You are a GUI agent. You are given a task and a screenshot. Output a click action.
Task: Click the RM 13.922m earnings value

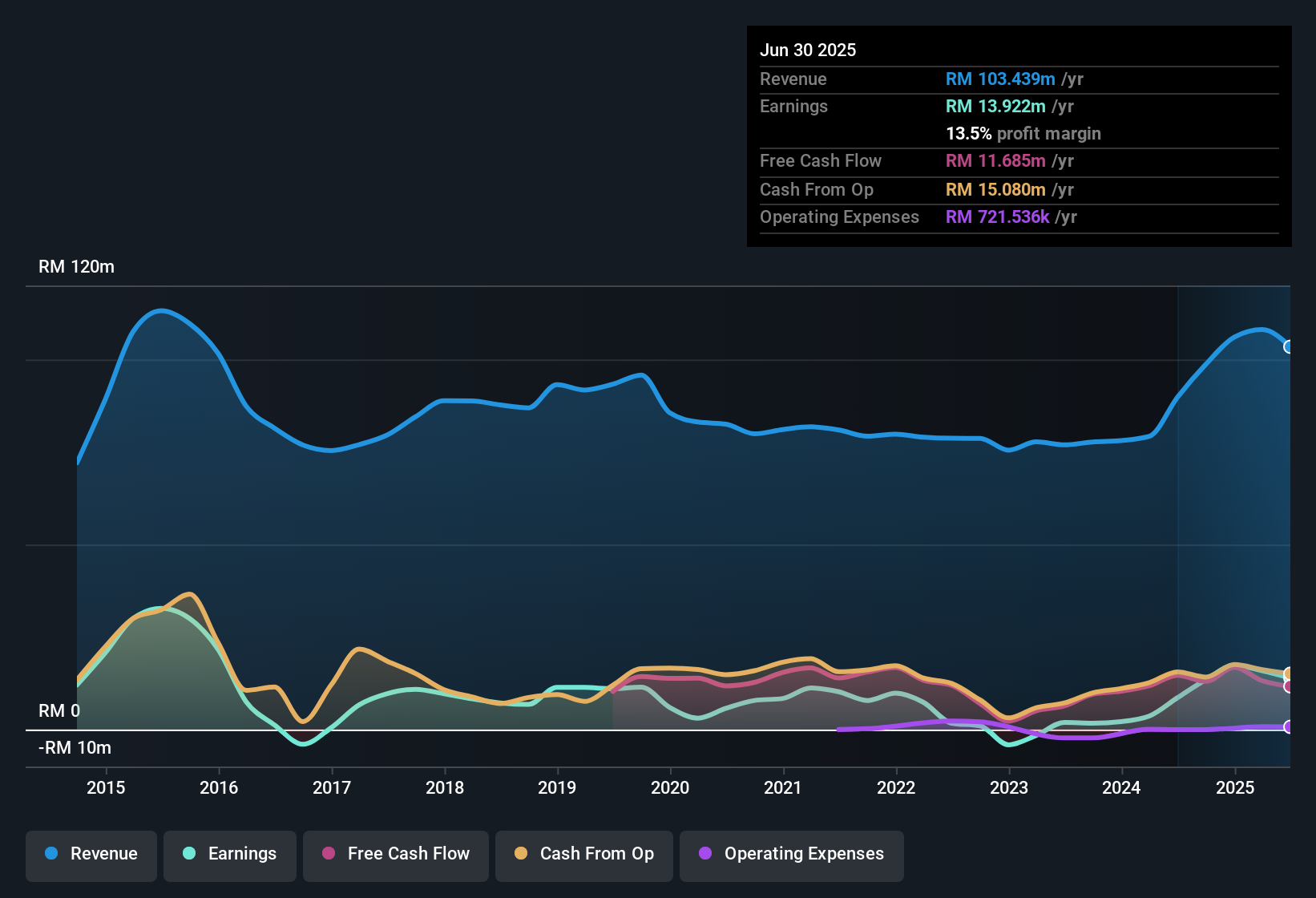click(995, 106)
